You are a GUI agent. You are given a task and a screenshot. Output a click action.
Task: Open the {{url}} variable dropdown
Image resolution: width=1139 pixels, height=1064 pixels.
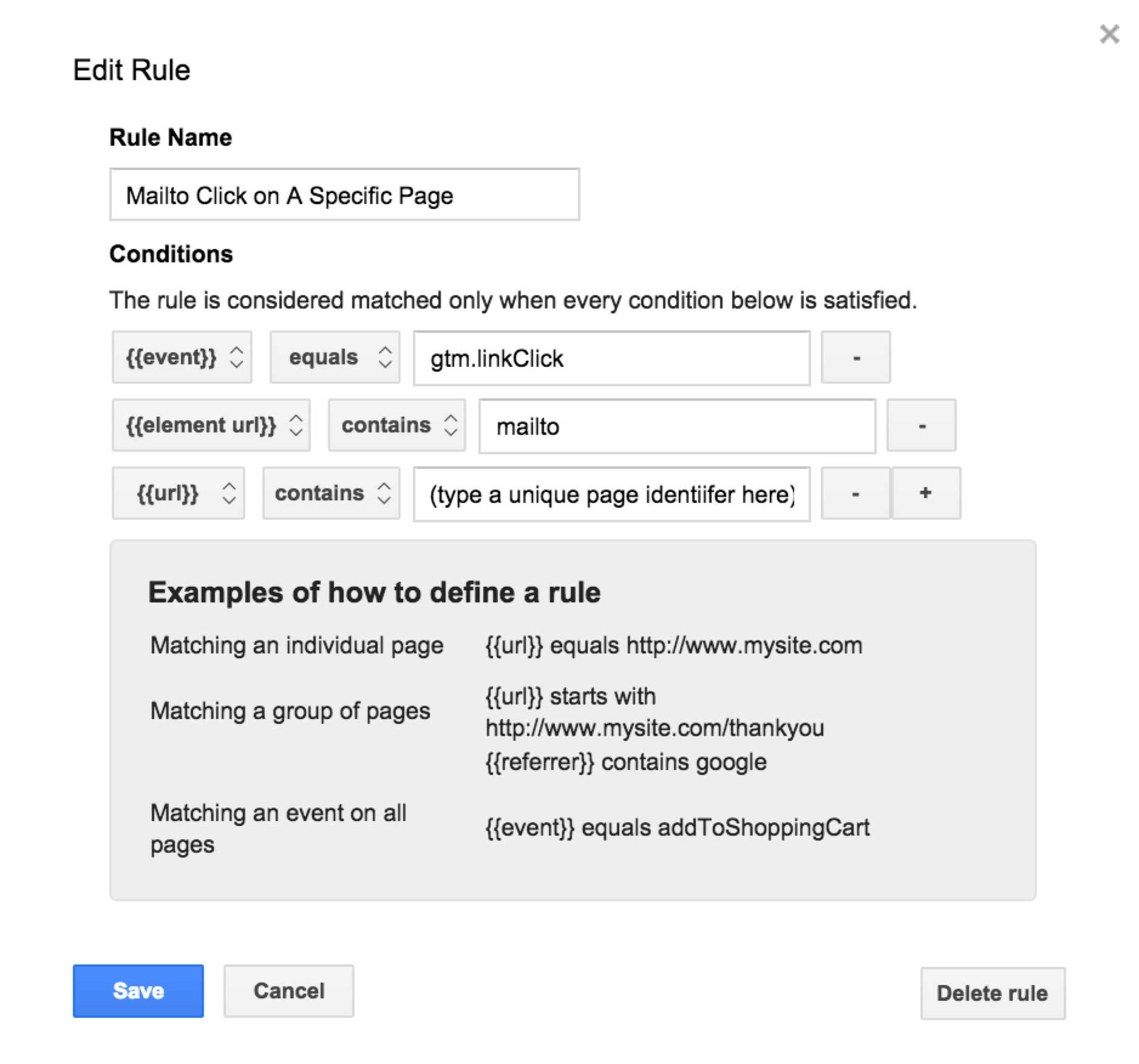click(x=178, y=494)
